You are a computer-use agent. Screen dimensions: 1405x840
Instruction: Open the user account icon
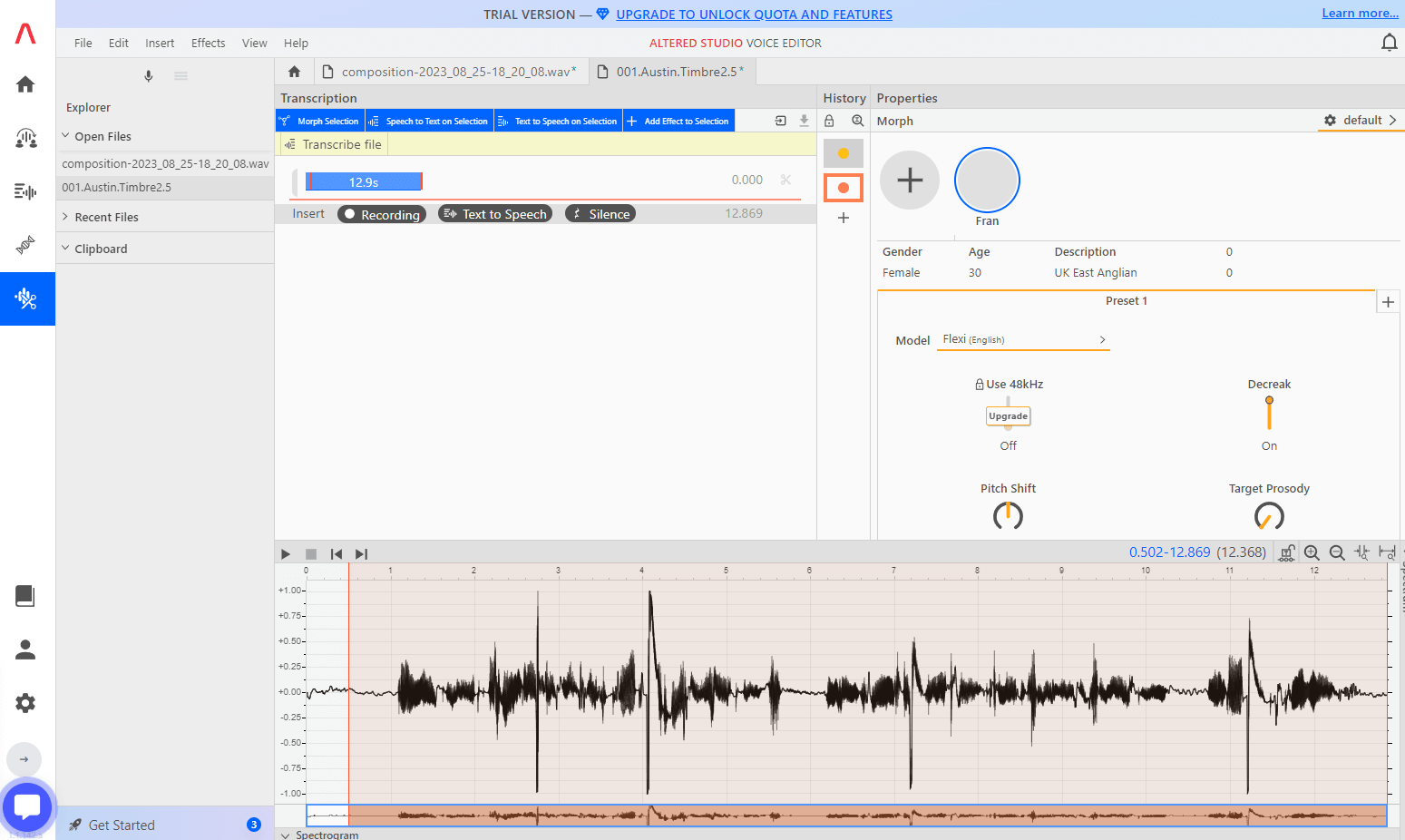25,650
